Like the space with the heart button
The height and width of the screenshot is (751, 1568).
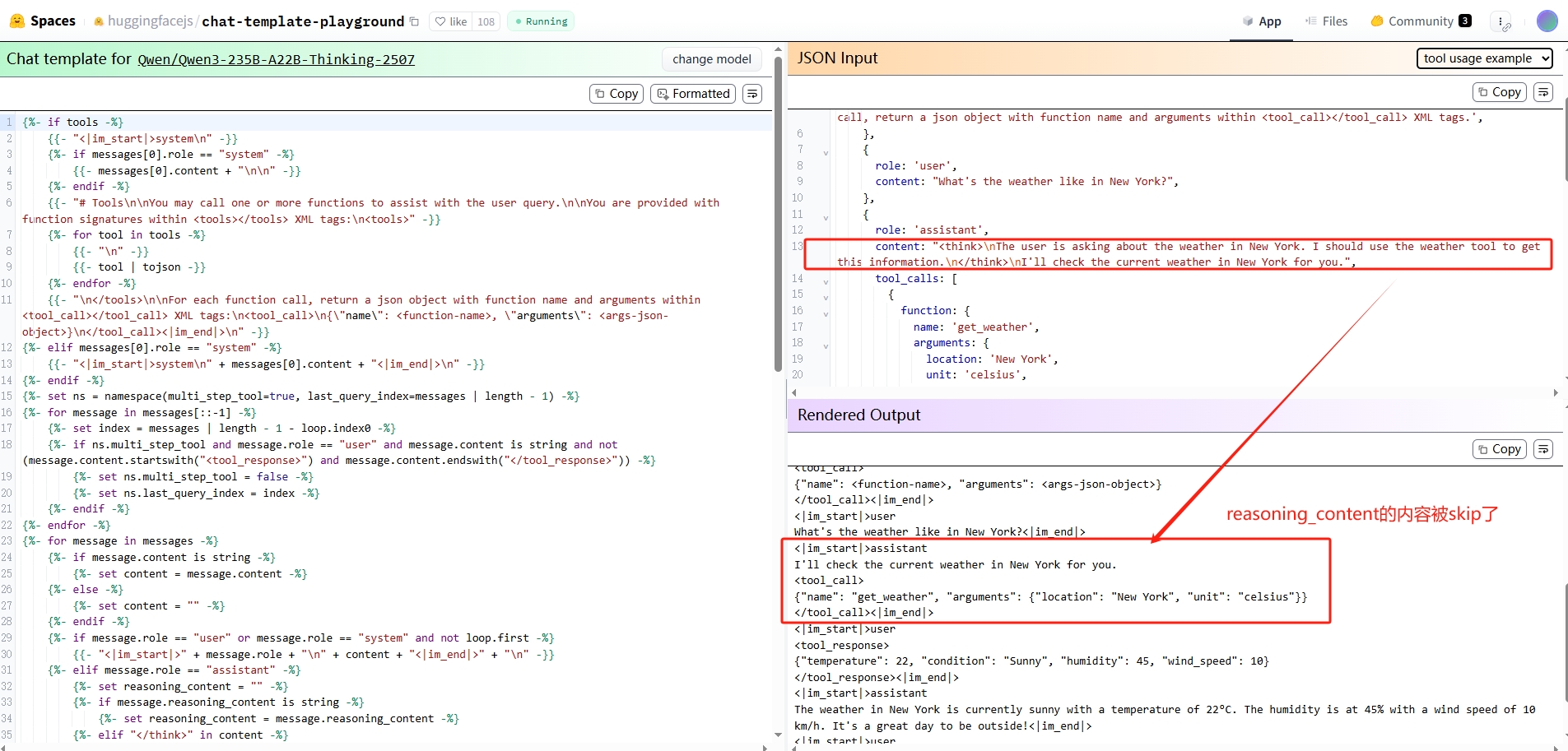[x=451, y=21]
